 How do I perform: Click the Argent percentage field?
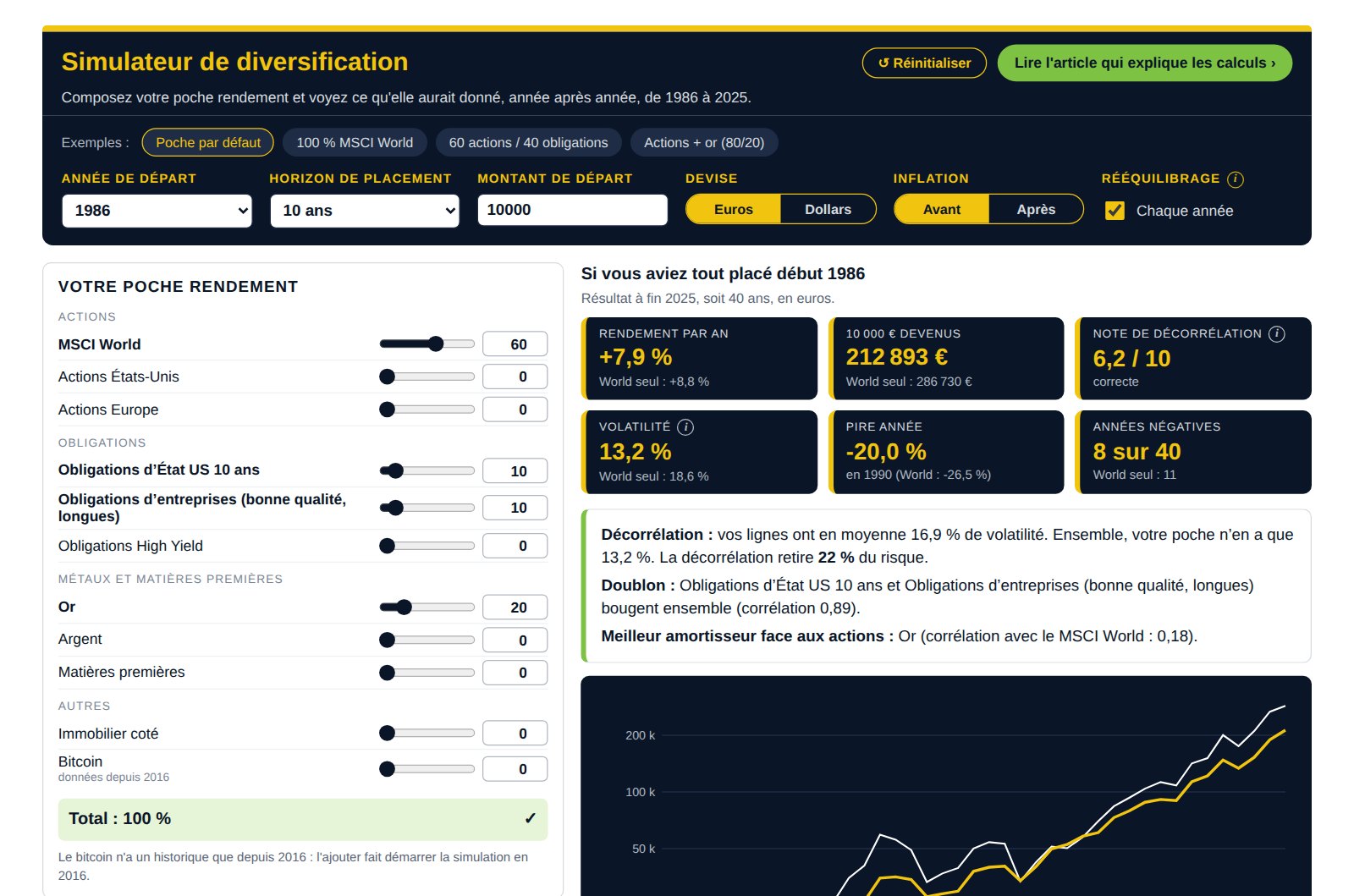[x=515, y=640]
